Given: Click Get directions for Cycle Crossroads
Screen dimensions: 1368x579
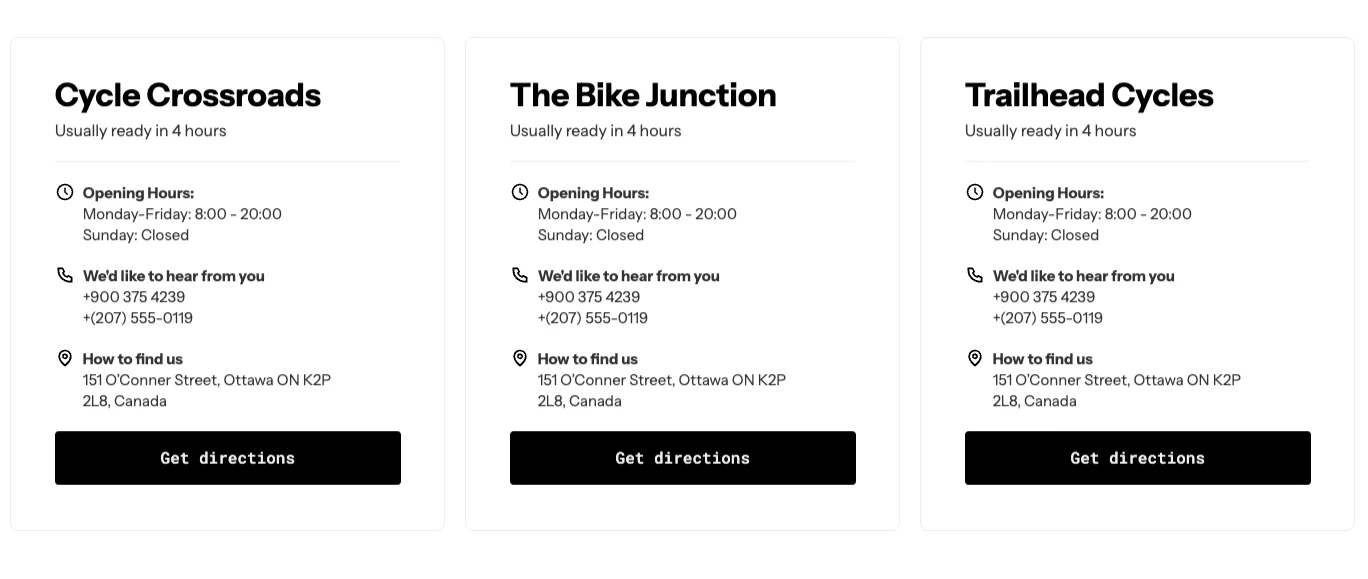Looking at the screenshot, I should [x=227, y=457].
